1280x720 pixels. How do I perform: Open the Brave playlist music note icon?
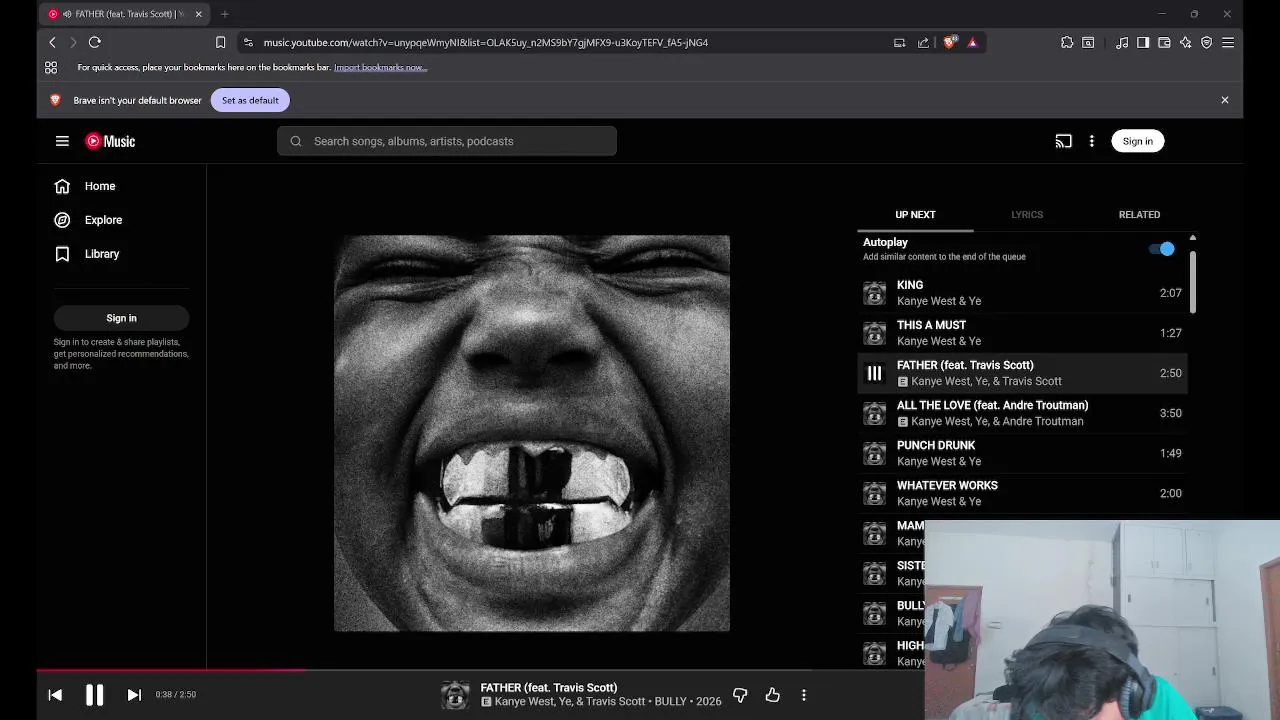pos(1122,42)
